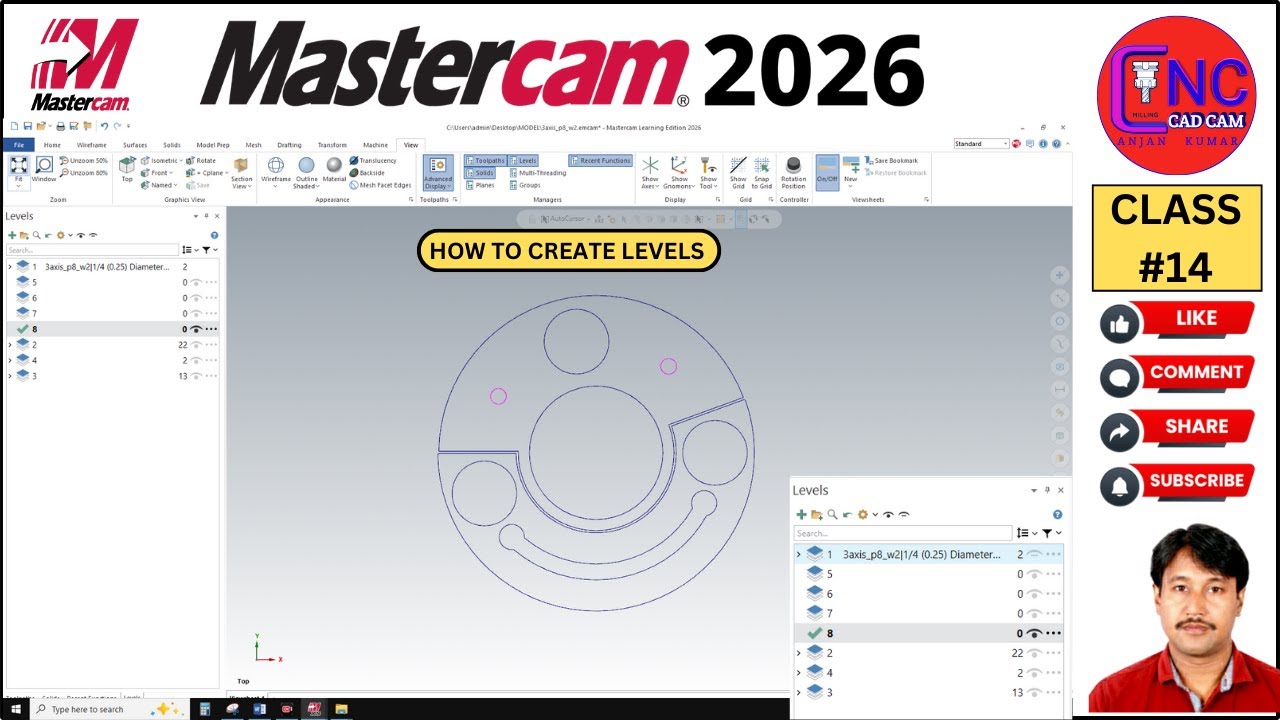
Task: Toggle level 2 visibility in docked Levels panel
Action: 196,344
